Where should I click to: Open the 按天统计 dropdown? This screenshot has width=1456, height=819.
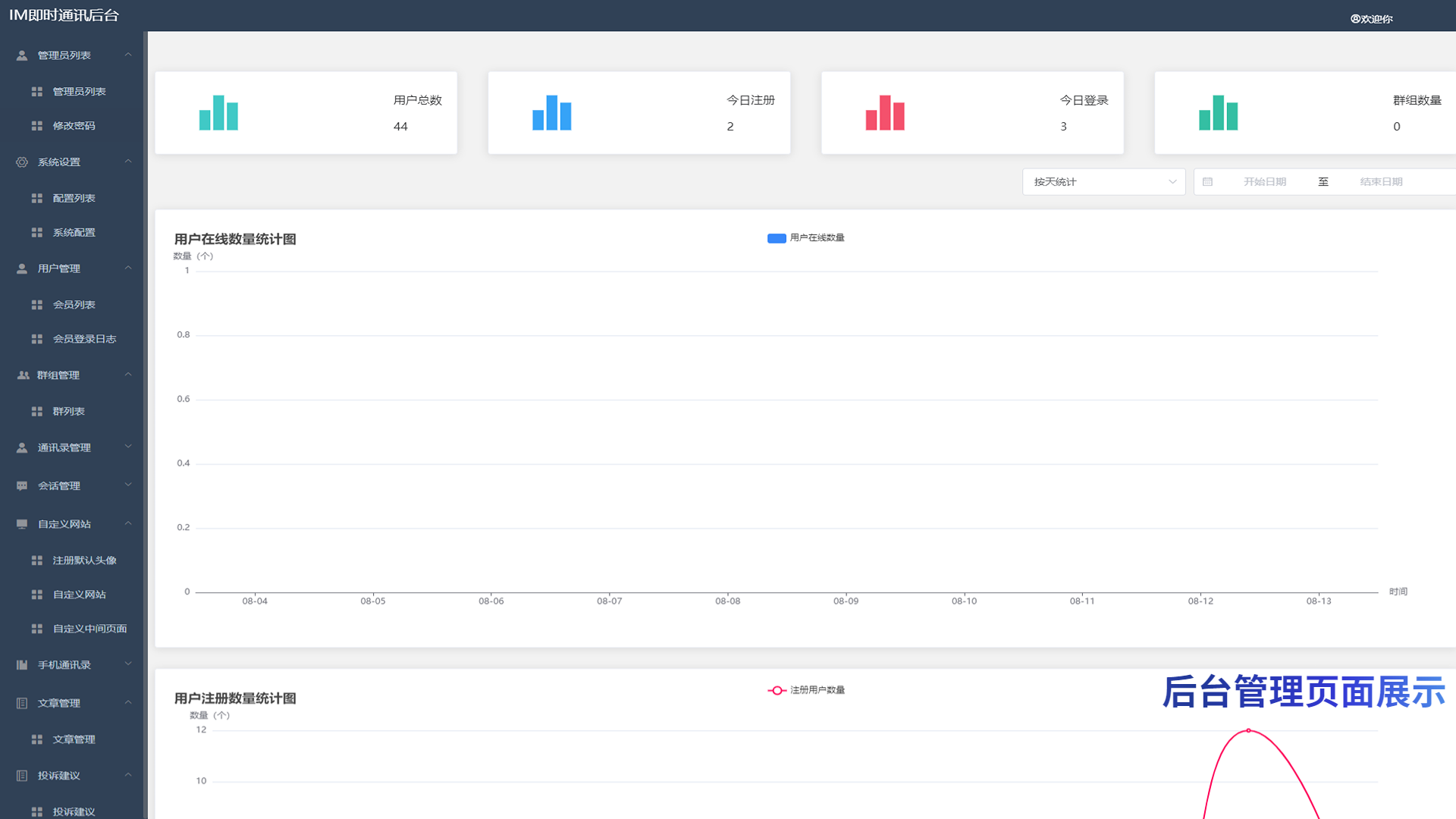coord(1103,182)
